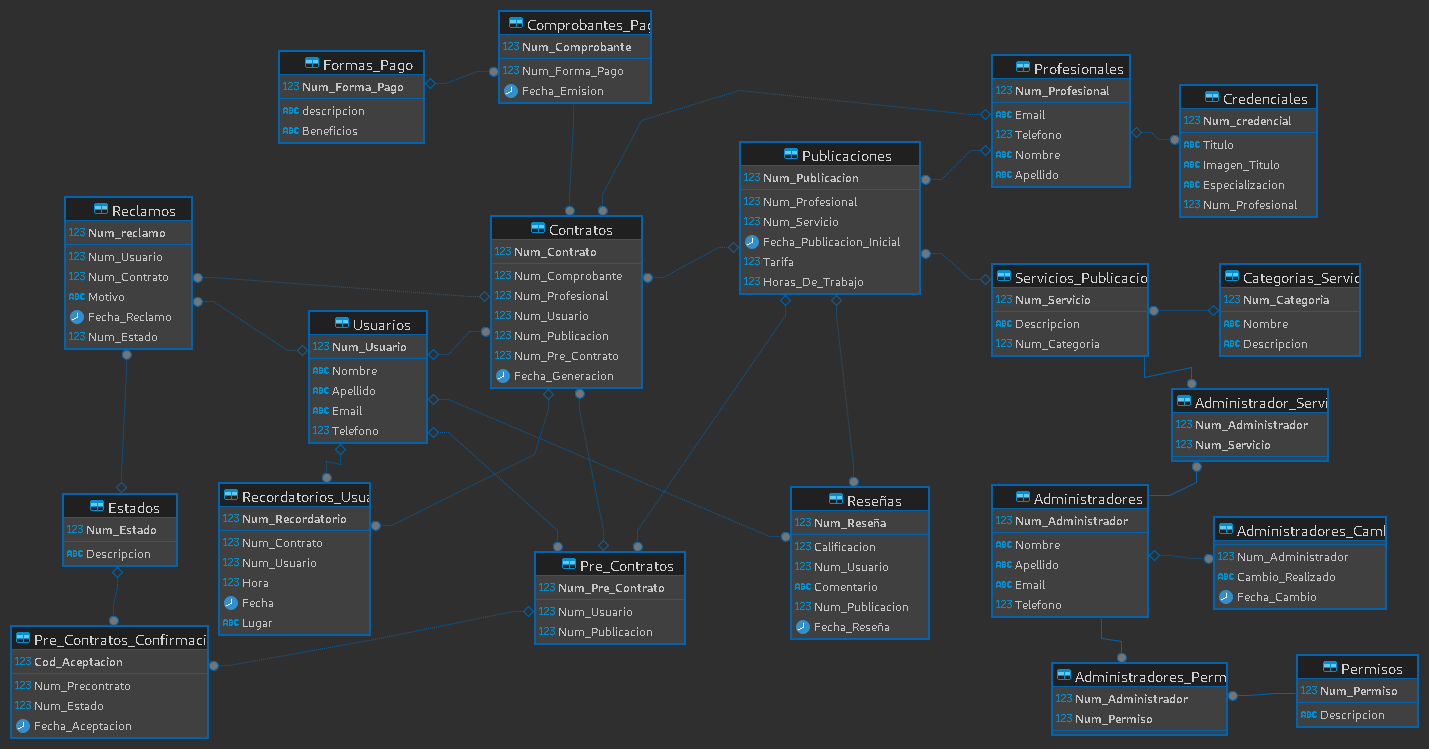Select the Num_Reseña primary key row
This screenshot has width=1429, height=749.
click(x=851, y=522)
